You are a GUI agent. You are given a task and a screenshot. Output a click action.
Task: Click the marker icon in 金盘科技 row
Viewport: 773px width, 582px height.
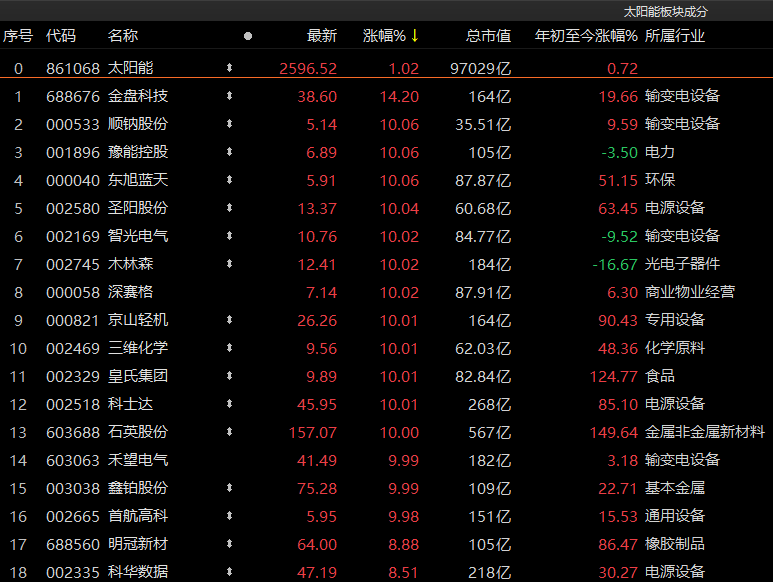pyautogui.click(x=229, y=96)
